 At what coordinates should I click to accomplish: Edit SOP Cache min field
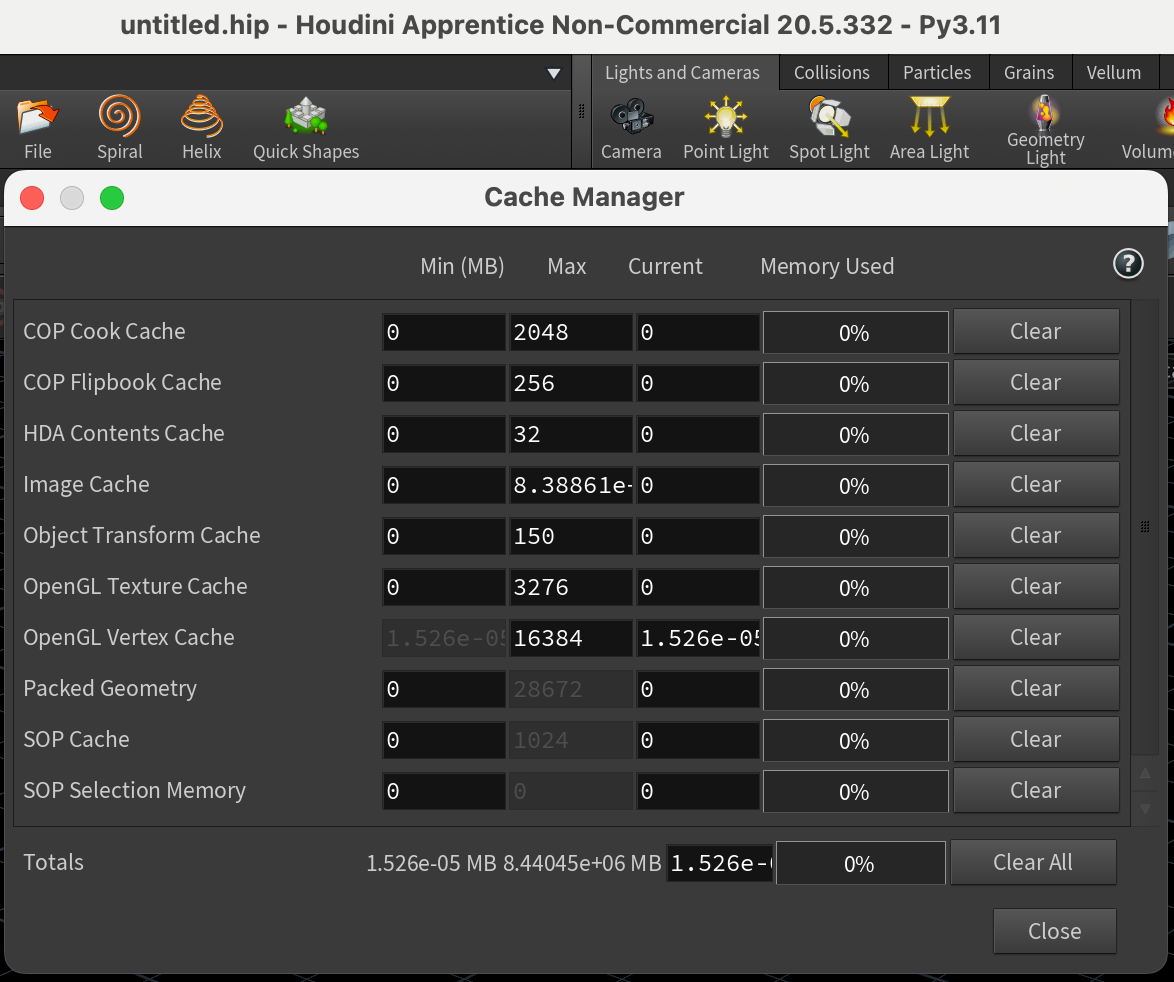click(444, 739)
